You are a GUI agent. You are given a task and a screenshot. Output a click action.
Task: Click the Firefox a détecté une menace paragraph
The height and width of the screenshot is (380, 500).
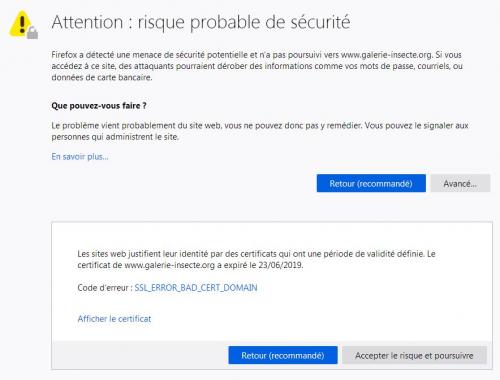pos(257,66)
